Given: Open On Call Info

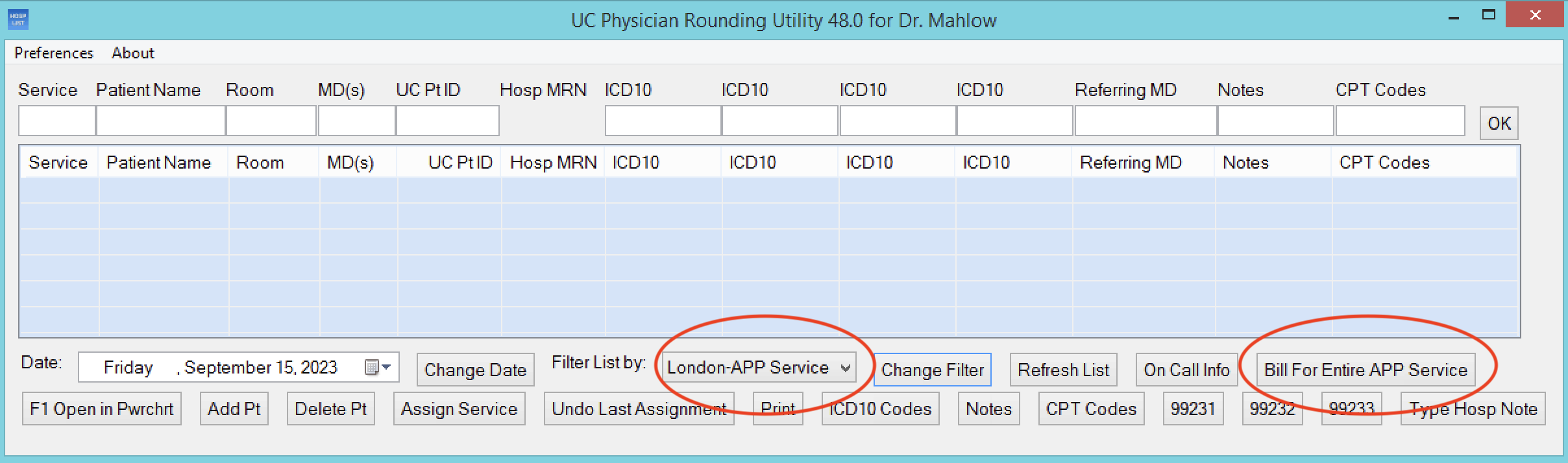Looking at the screenshot, I should click(1186, 370).
